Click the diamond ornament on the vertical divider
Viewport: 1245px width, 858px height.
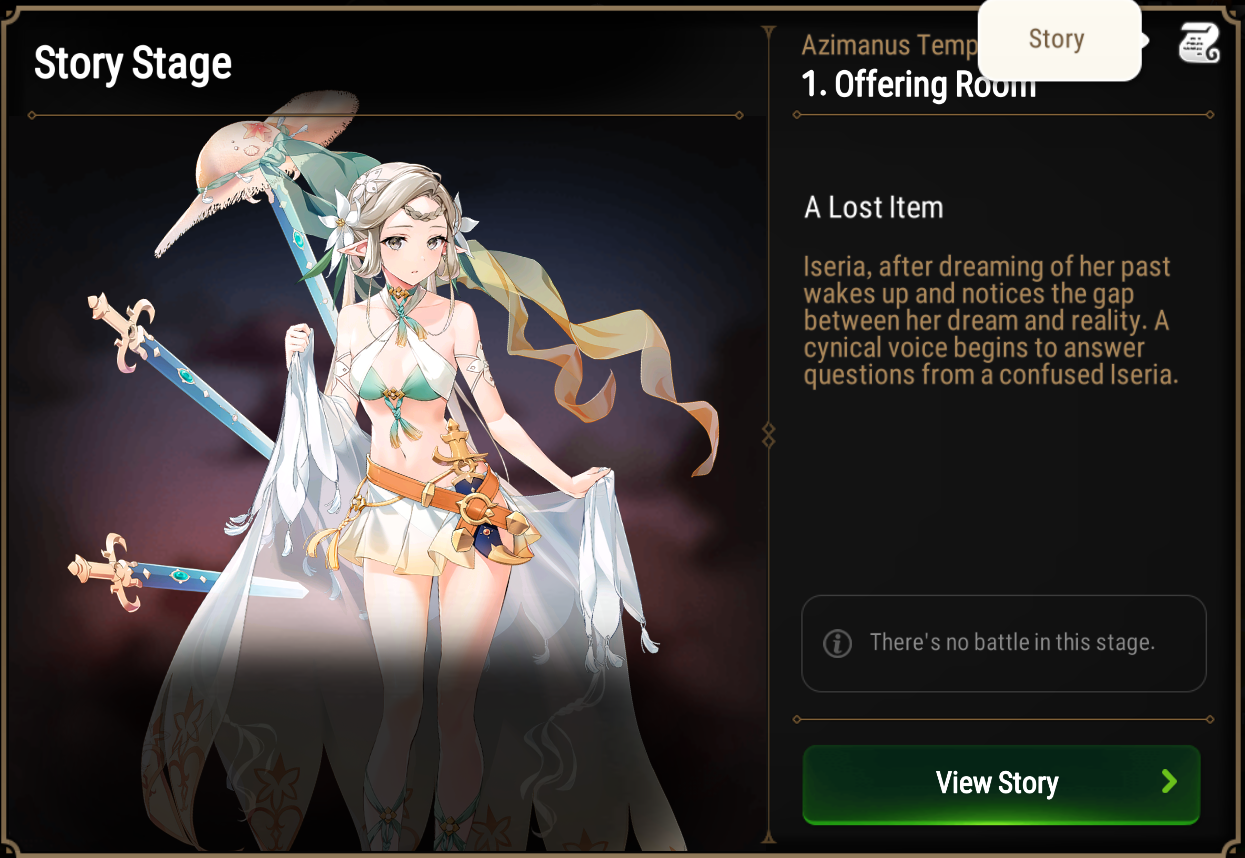click(768, 434)
